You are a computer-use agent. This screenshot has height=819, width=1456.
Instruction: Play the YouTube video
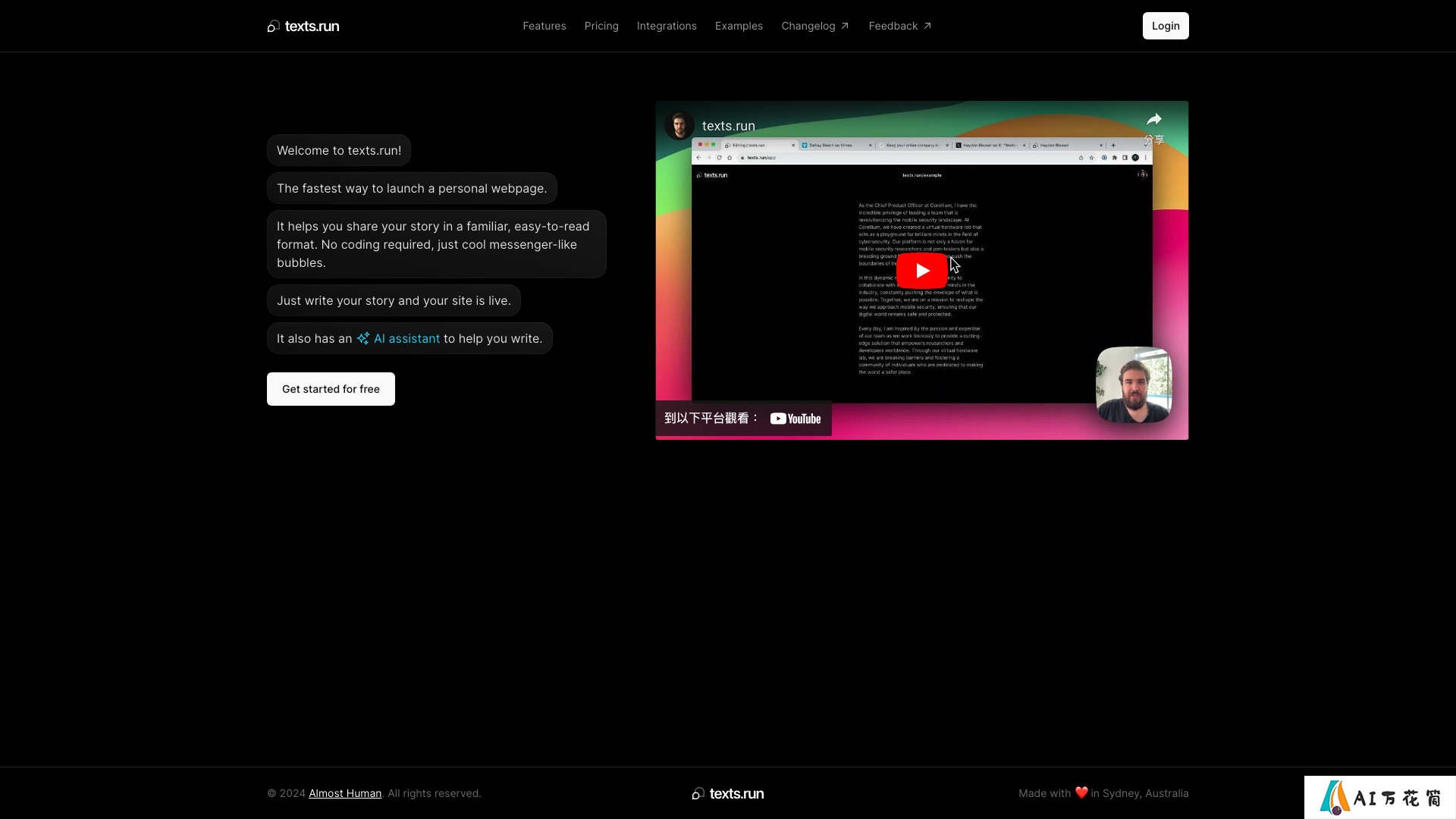921,271
